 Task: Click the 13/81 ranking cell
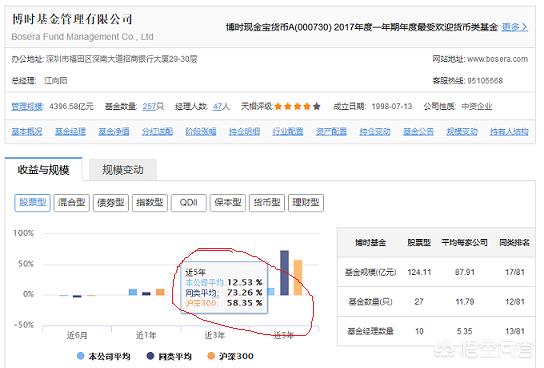[x=515, y=331]
